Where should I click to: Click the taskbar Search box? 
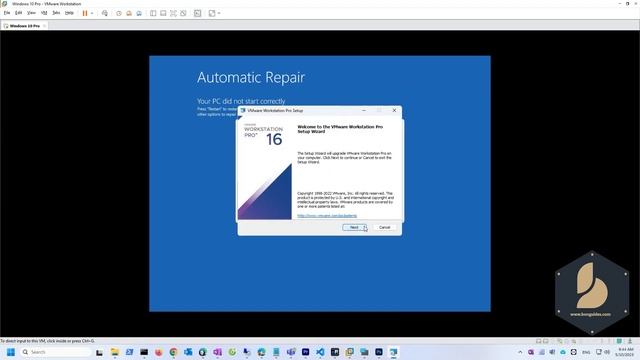(x=56, y=352)
